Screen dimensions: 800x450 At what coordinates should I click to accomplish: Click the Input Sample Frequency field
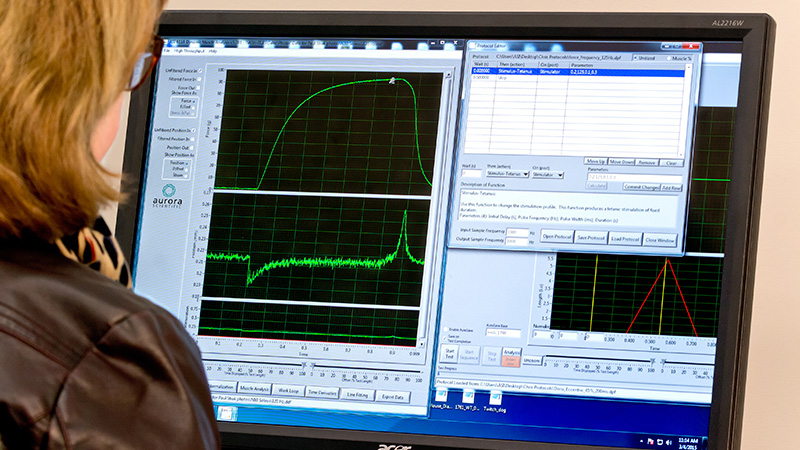tap(517, 233)
